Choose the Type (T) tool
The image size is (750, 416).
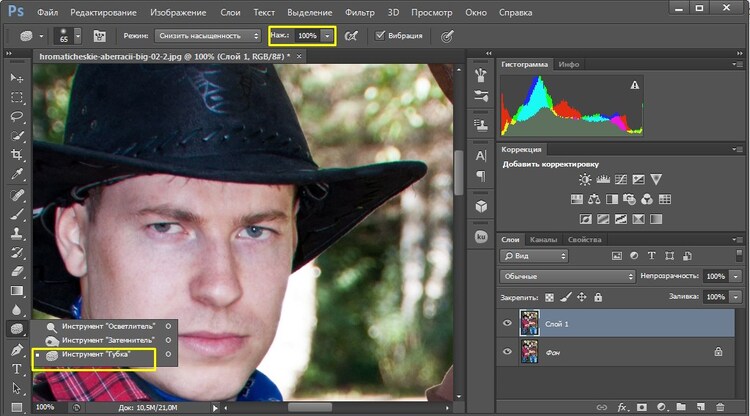tap(17, 368)
